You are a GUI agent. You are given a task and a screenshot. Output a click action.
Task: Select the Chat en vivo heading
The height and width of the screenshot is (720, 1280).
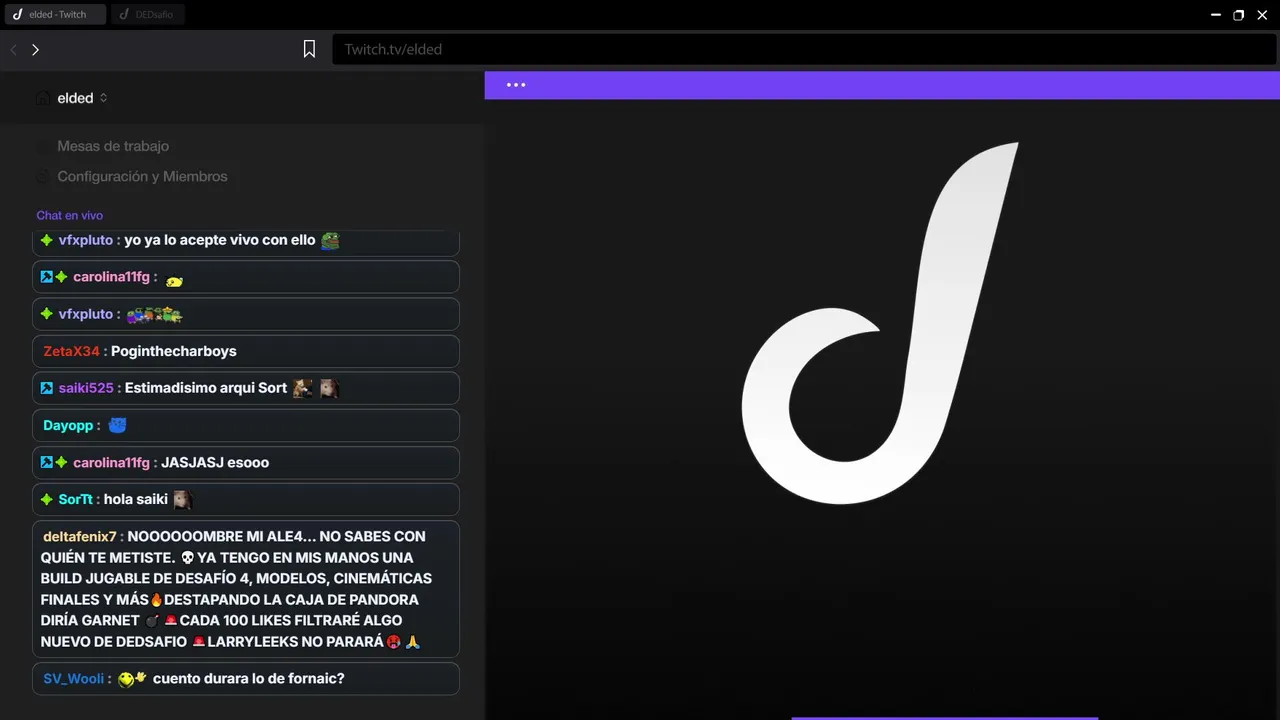click(70, 215)
